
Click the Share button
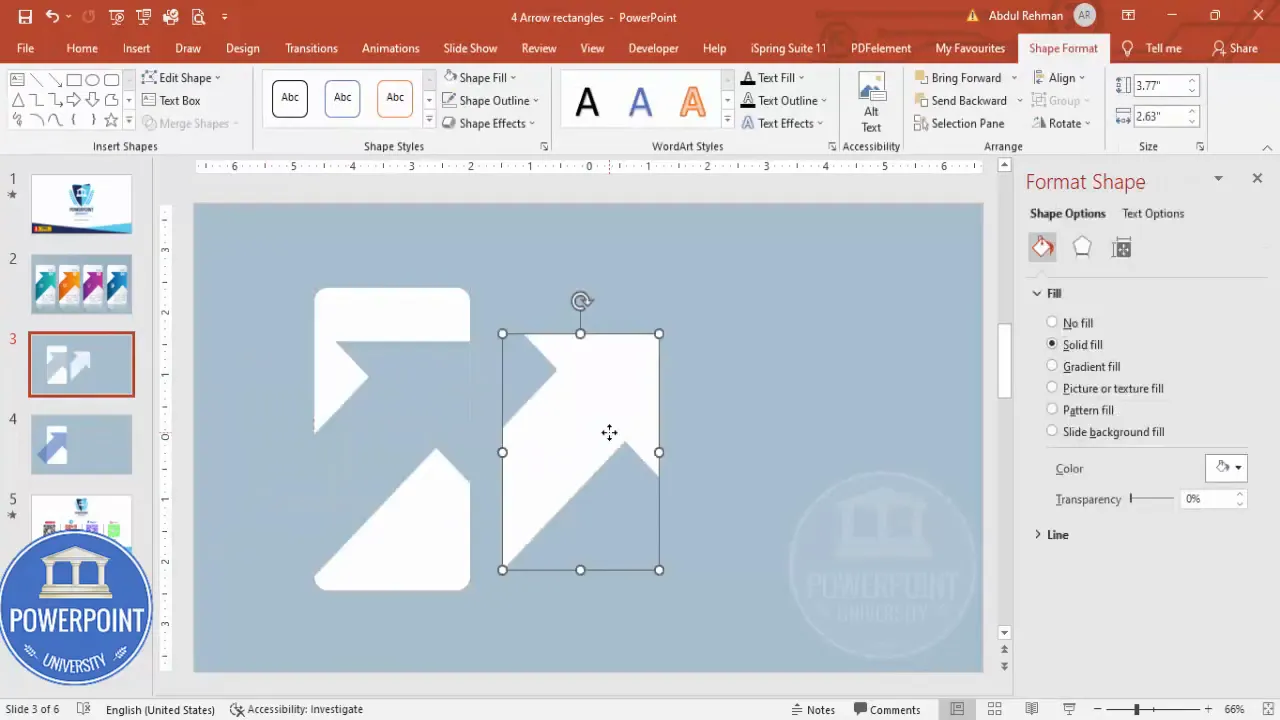(1234, 48)
